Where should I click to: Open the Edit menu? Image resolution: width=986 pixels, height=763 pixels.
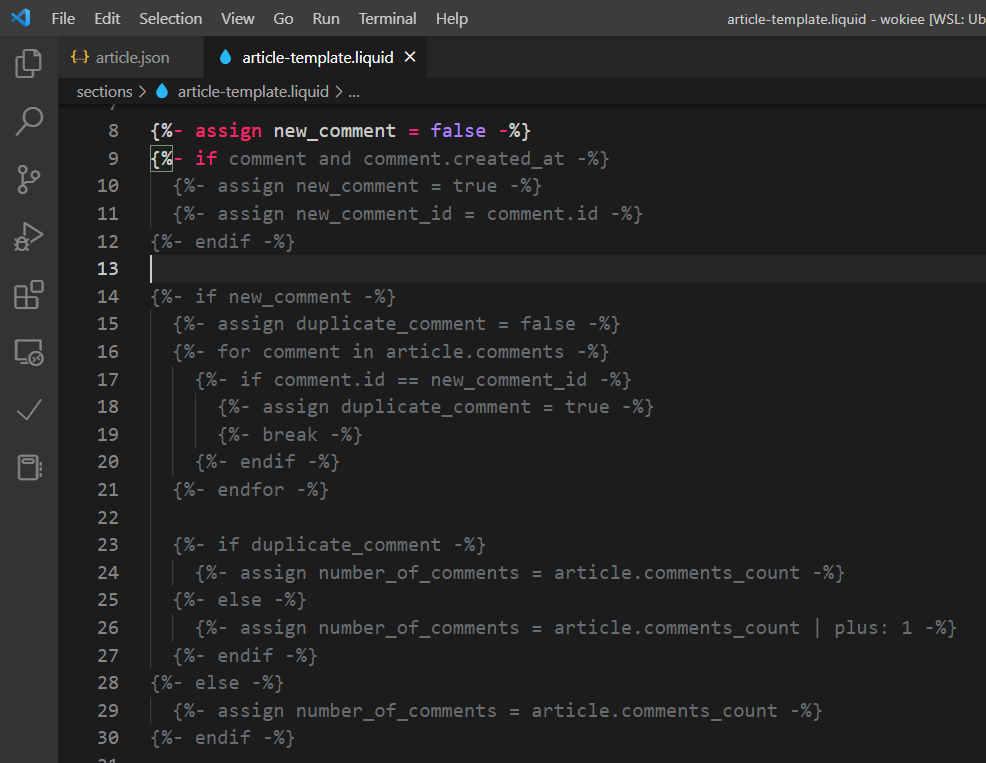point(107,19)
